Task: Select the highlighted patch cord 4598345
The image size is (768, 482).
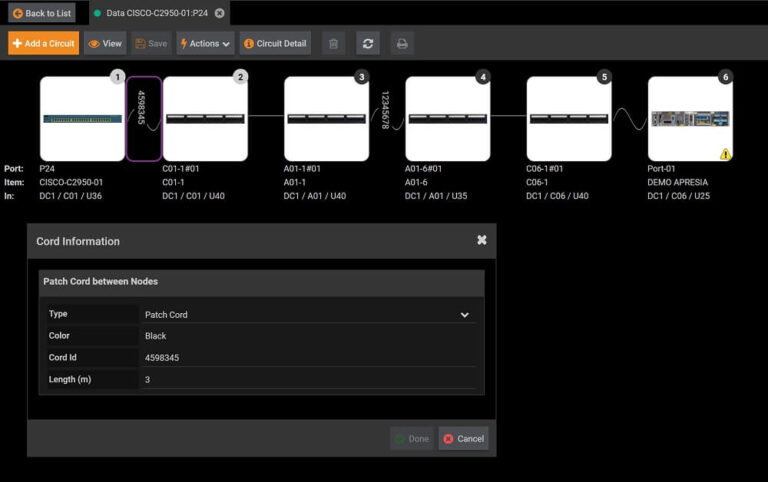Action: 143,119
